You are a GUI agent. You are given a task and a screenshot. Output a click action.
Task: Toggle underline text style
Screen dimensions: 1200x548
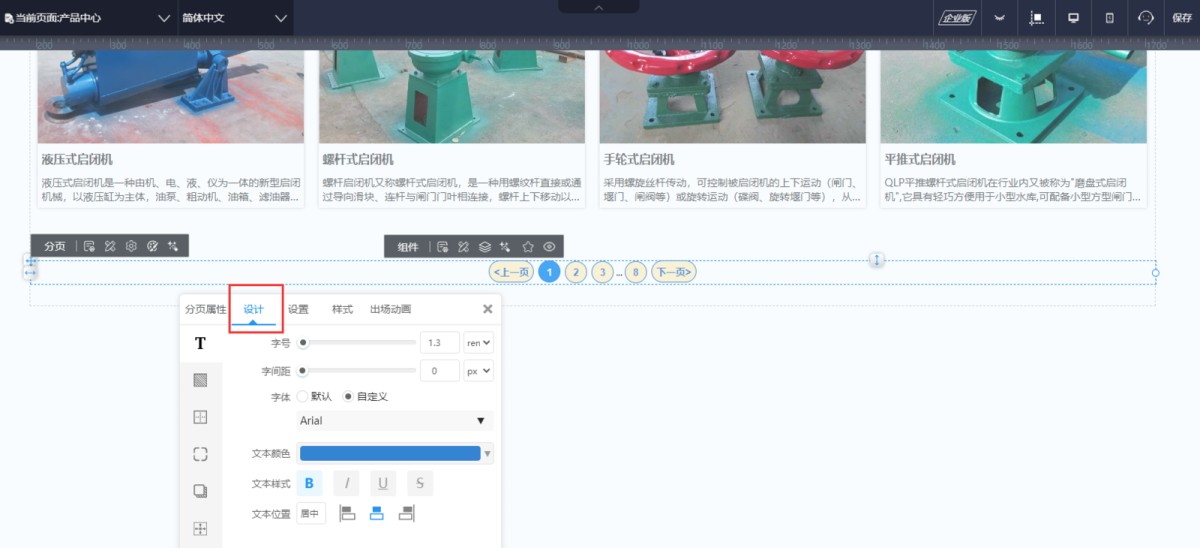(382, 484)
